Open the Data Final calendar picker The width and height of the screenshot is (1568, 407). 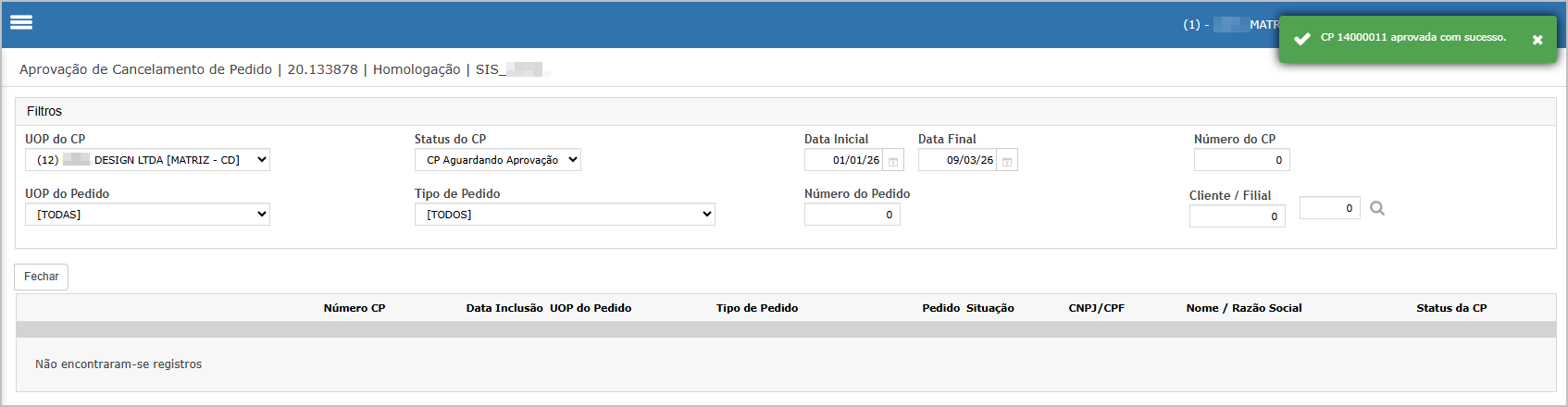pos(1007,161)
